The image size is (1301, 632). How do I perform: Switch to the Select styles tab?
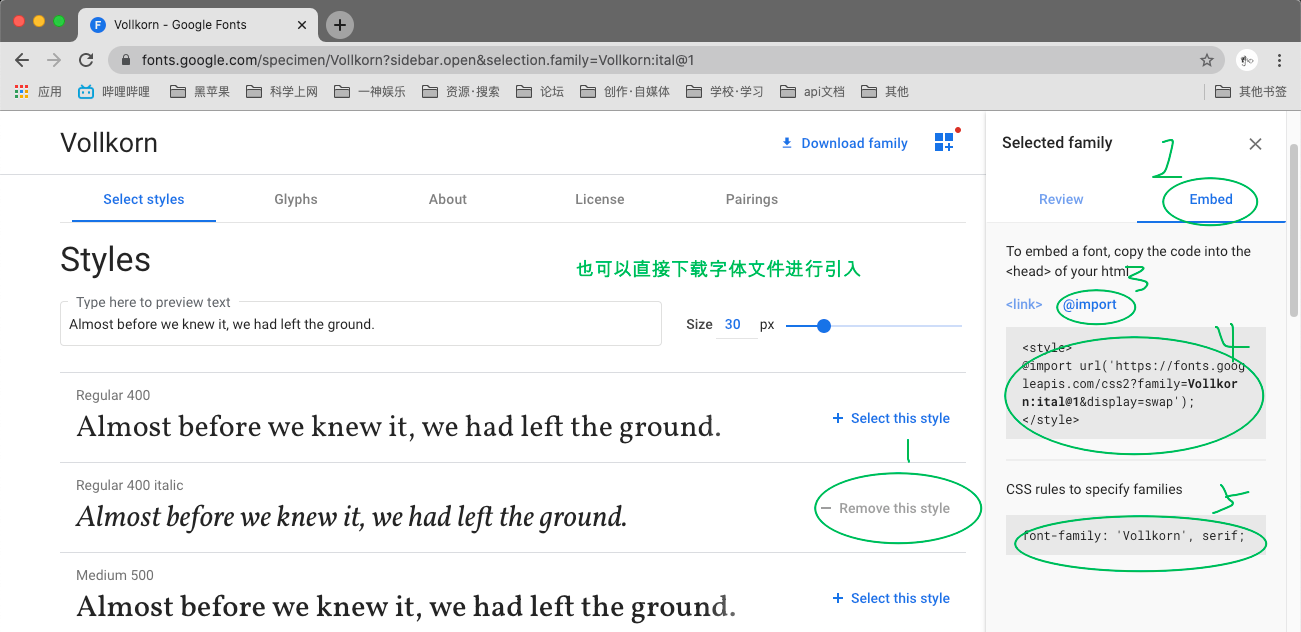[x=144, y=199]
